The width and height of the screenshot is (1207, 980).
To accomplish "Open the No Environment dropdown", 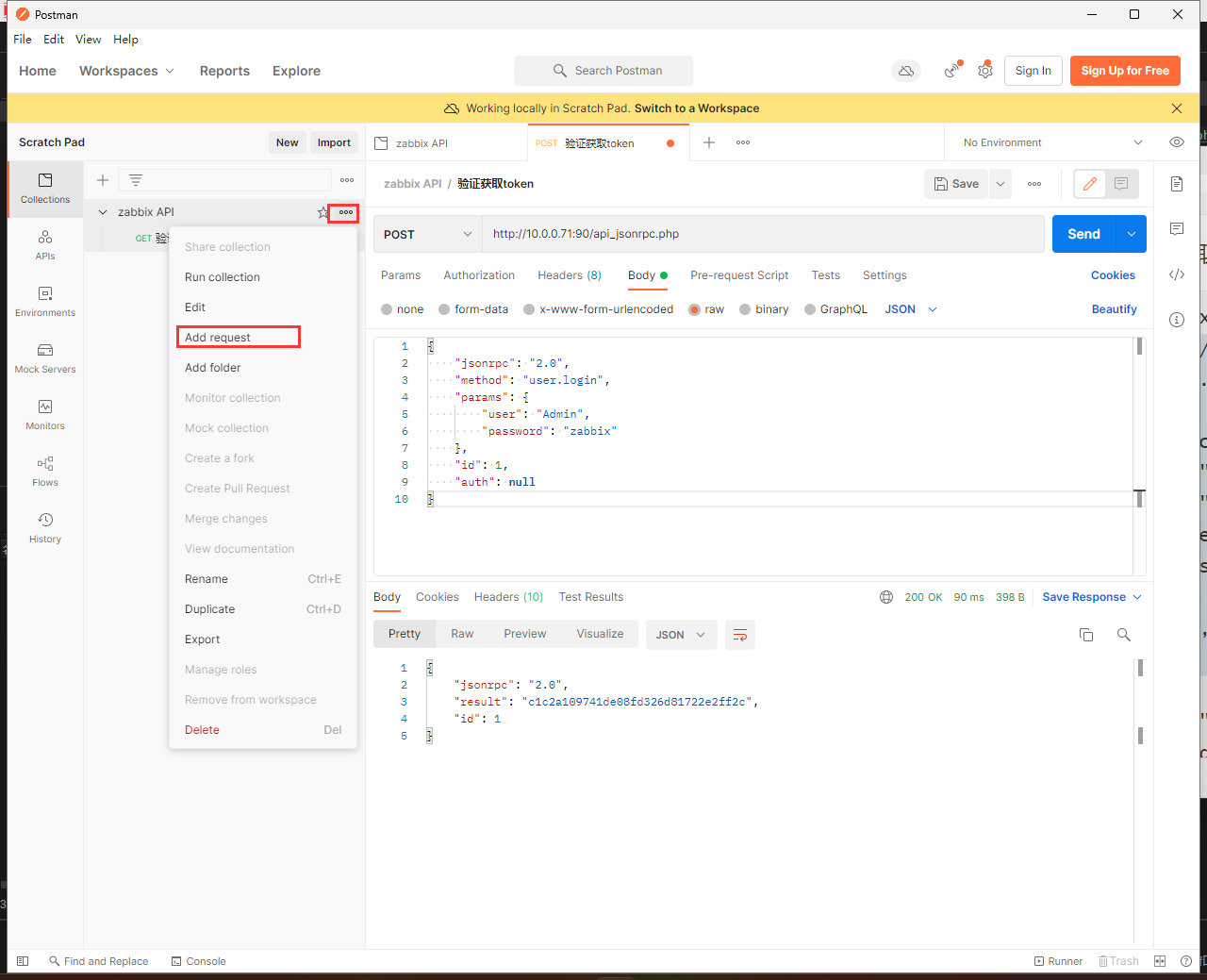I will pos(1052,142).
